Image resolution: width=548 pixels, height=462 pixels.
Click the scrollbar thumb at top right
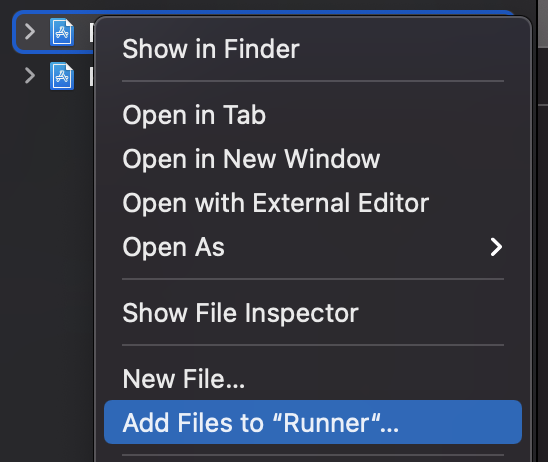point(543,24)
